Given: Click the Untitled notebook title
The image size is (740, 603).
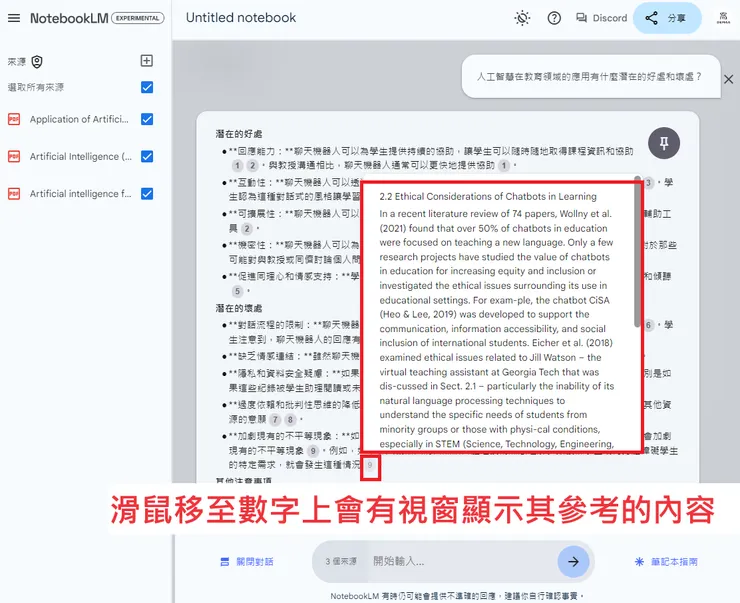Looking at the screenshot, I should point(241,18).
